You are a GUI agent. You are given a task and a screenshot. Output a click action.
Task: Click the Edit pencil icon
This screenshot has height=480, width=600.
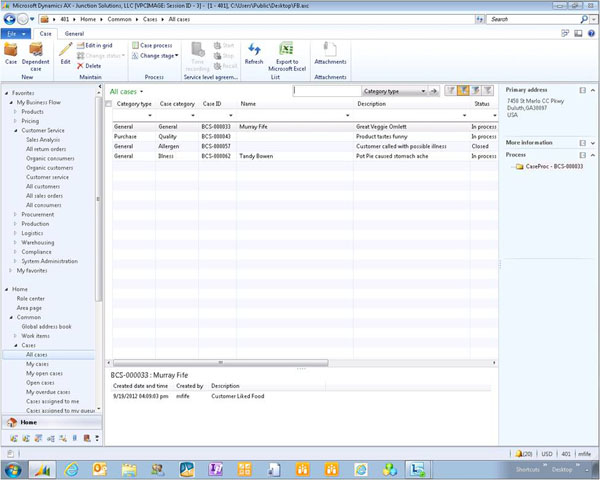click(65, 50)
